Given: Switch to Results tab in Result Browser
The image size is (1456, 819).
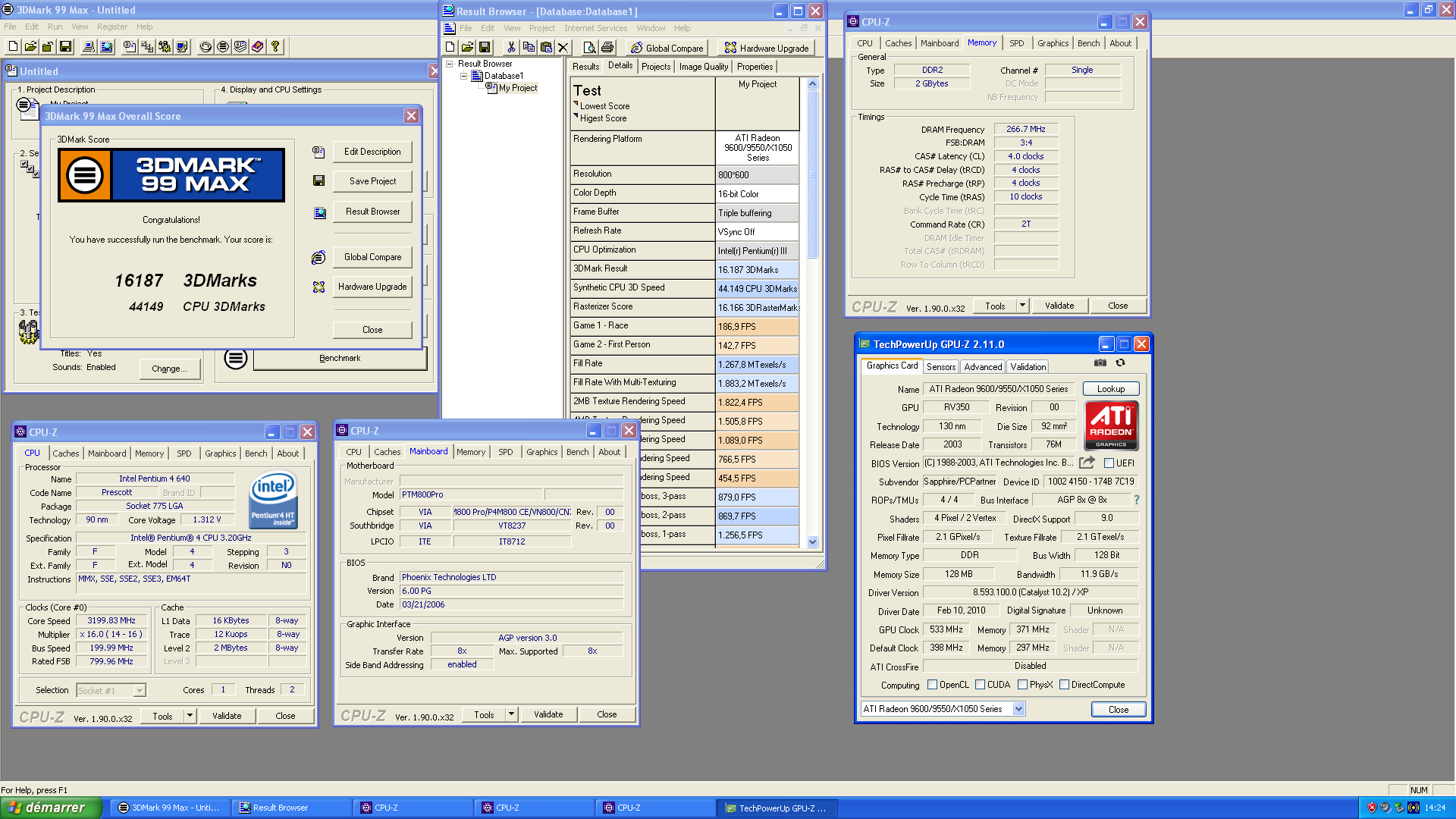Looking at the screenshot, I should 585,67.
